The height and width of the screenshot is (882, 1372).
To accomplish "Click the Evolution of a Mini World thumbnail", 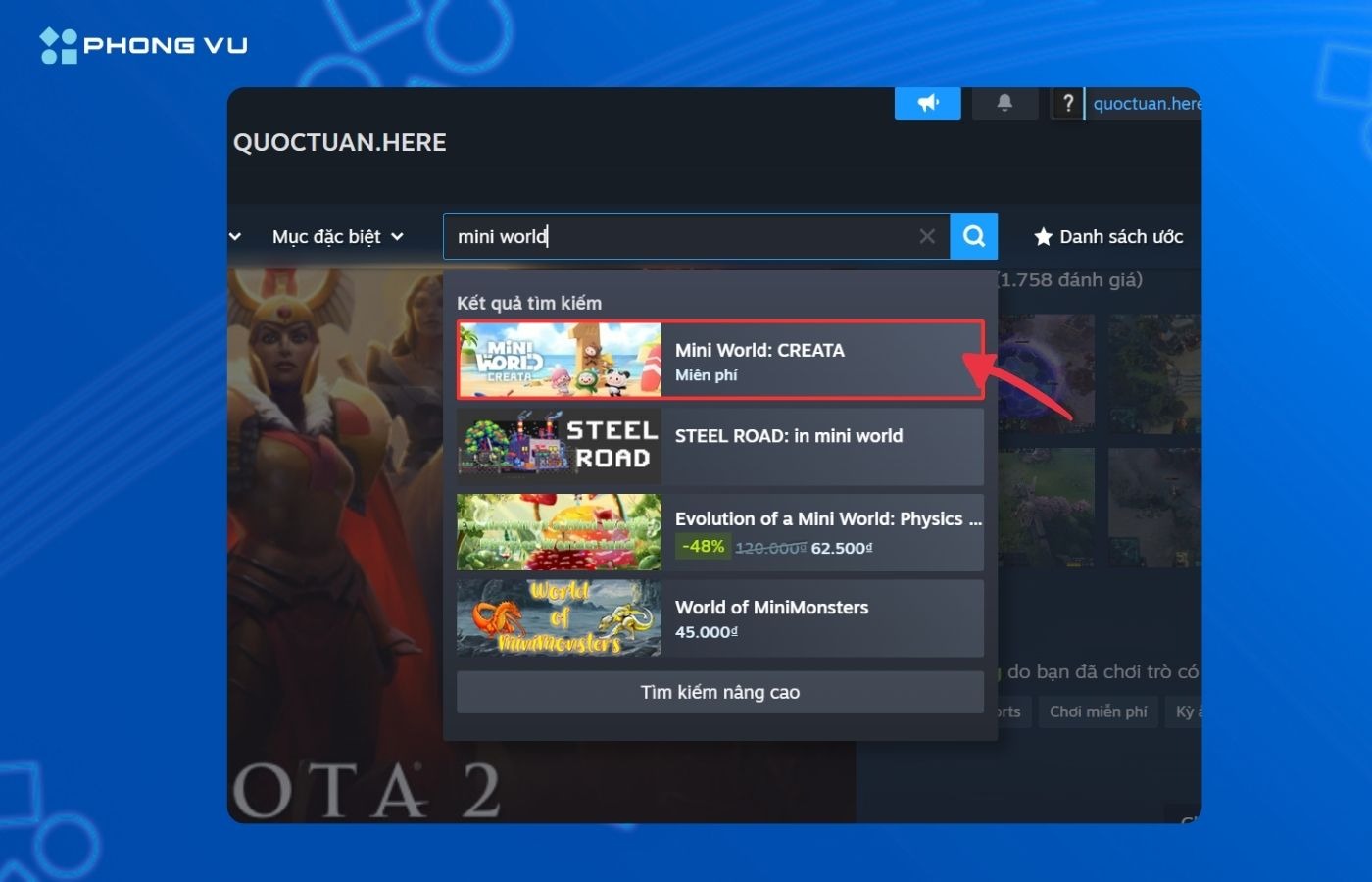I will 560,532.
